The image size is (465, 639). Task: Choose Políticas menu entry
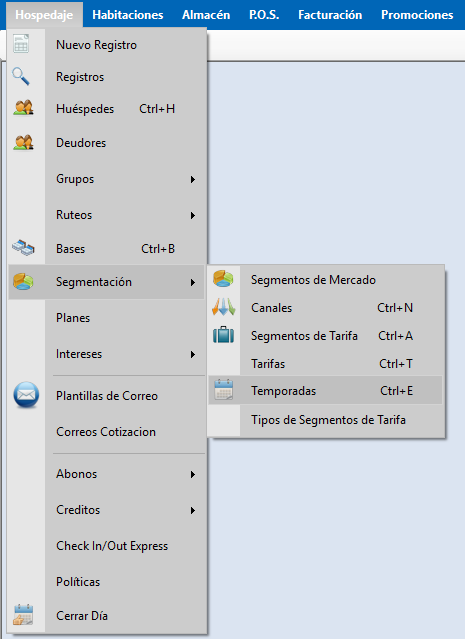[106, 582]
